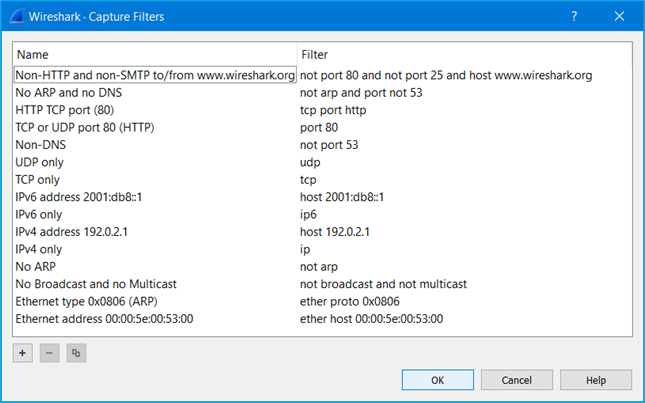Click the 'port 80' filter expression
Viewport: 645px width, 403px height.
click(319, 127)
